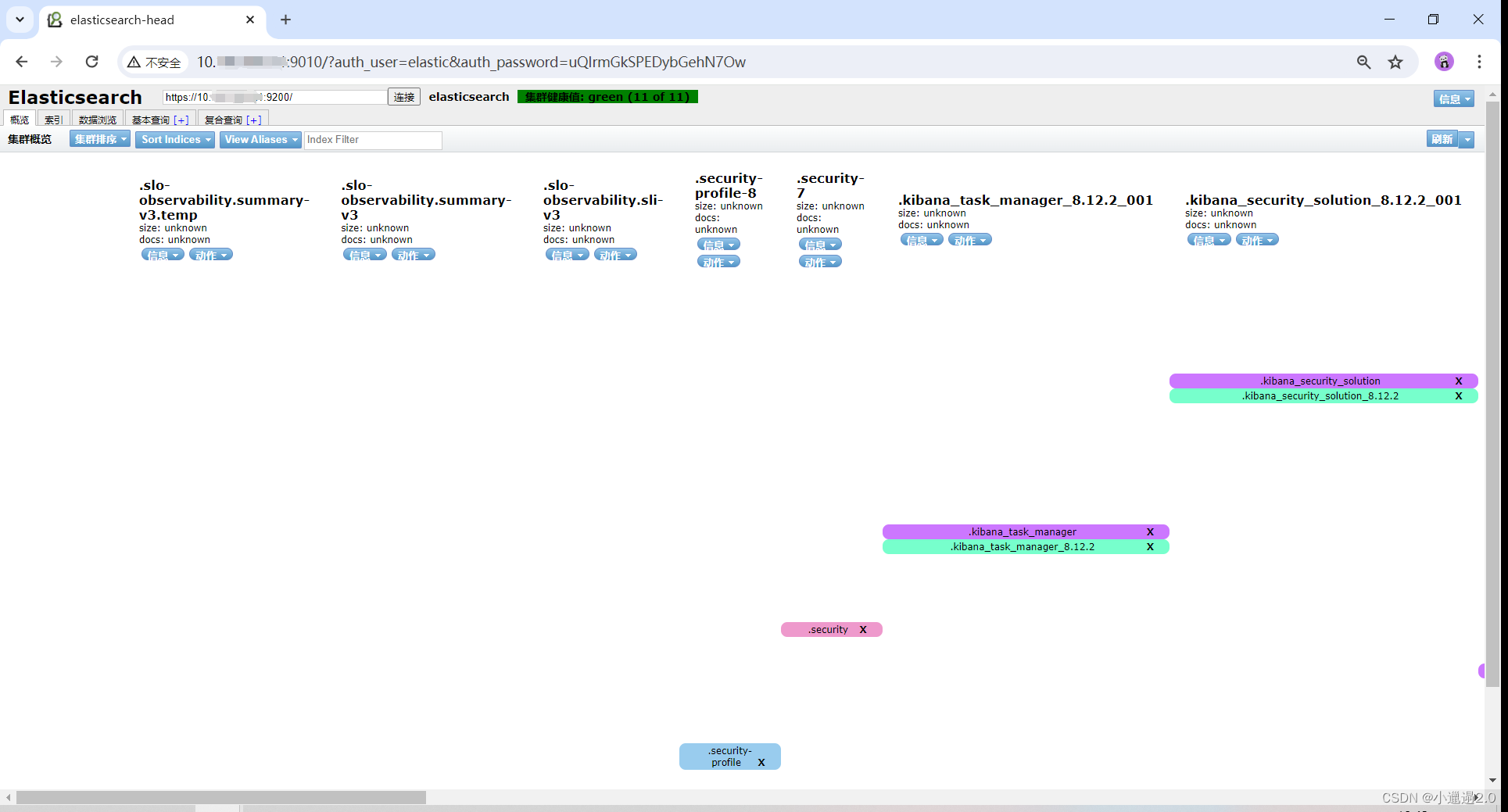The height and width of the screenshot is (812, 1508).
Task: Remove the .kibana_task_manager alias
Action: (x=1150, y=532)
